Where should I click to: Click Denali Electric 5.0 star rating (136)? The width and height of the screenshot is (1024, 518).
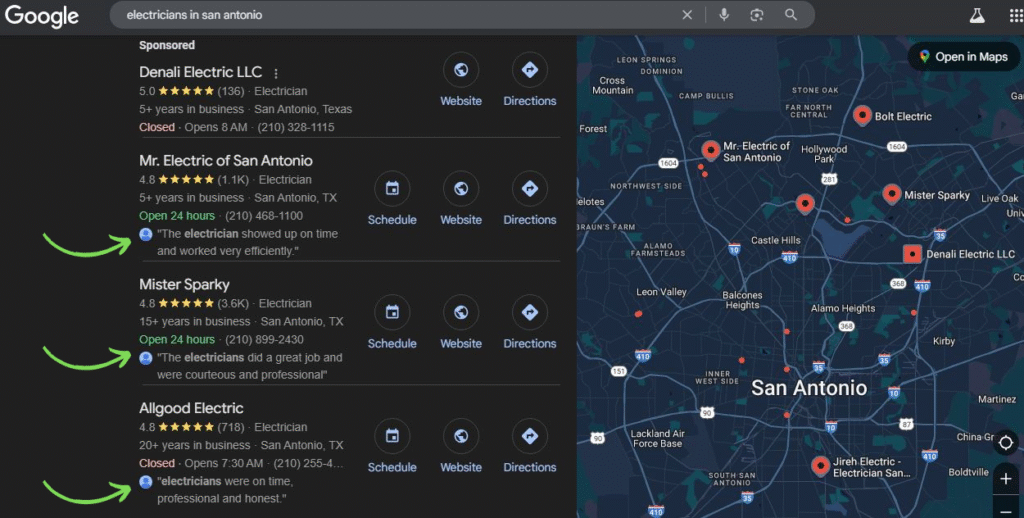point(191,91)
